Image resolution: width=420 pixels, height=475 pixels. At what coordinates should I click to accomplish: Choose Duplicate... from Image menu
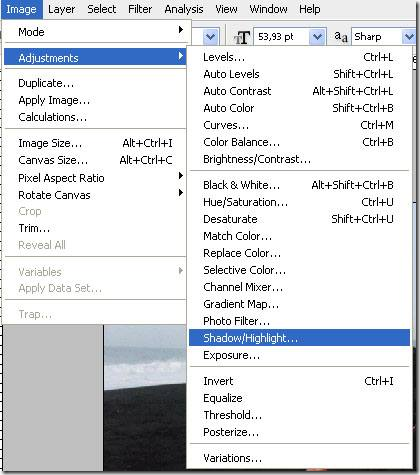(x=95, y=83)
